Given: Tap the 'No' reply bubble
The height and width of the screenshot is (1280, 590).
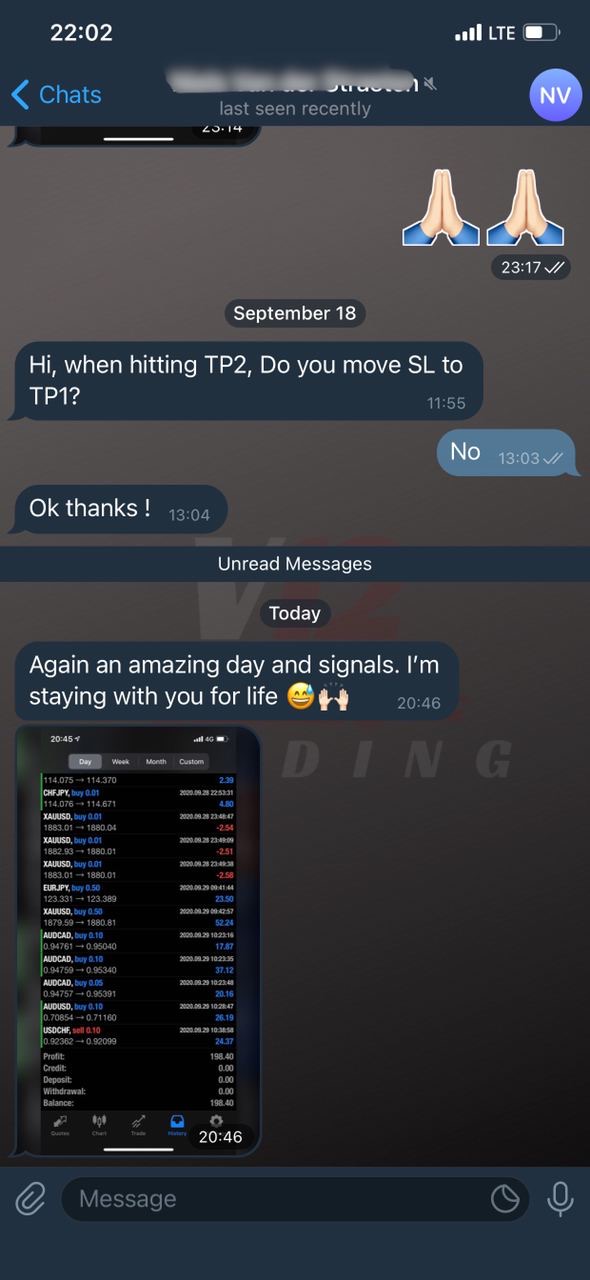Looking at the screenshot, I should point(506,453).
